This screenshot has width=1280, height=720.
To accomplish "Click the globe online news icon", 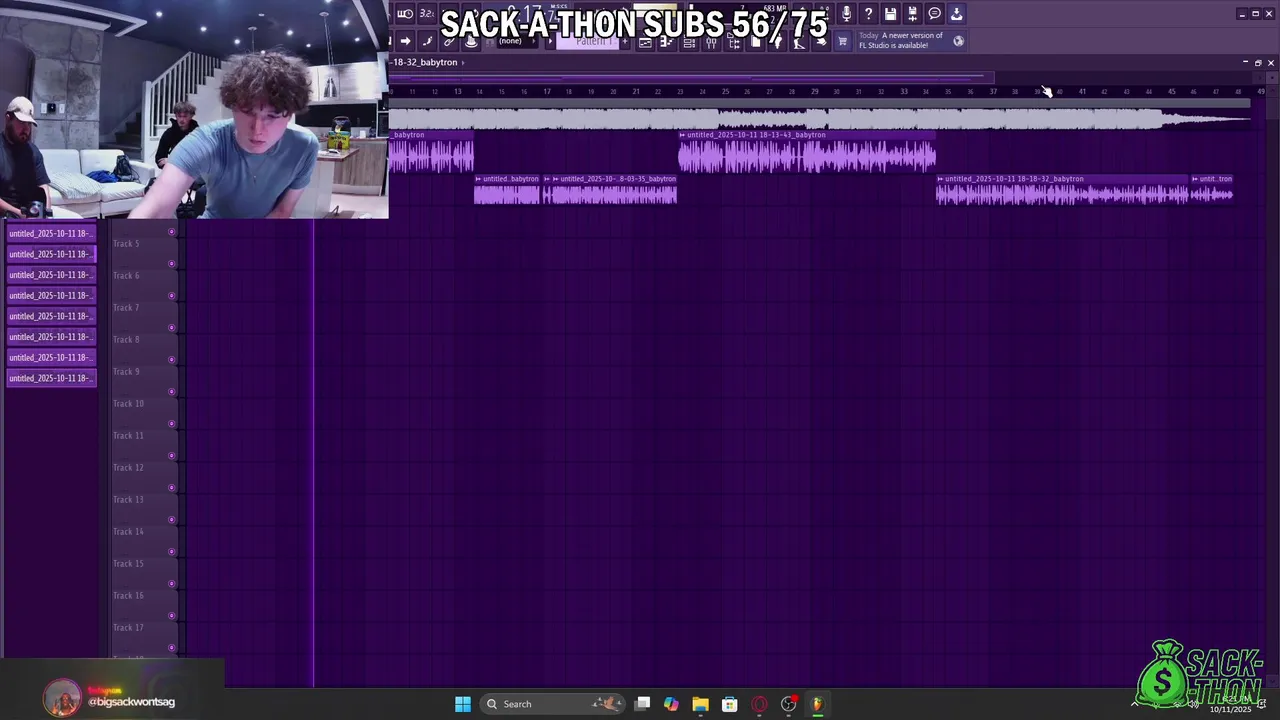I will pyautogui.click(x=958, y=41).
